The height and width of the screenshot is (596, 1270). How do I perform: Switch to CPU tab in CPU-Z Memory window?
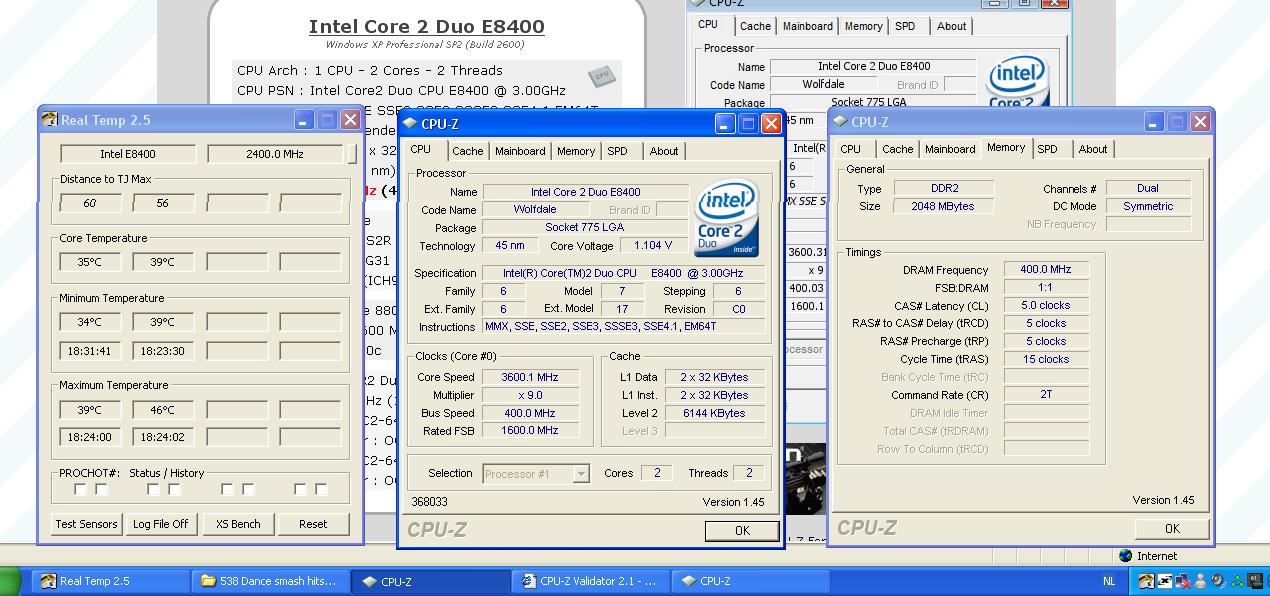pos(851,149)
